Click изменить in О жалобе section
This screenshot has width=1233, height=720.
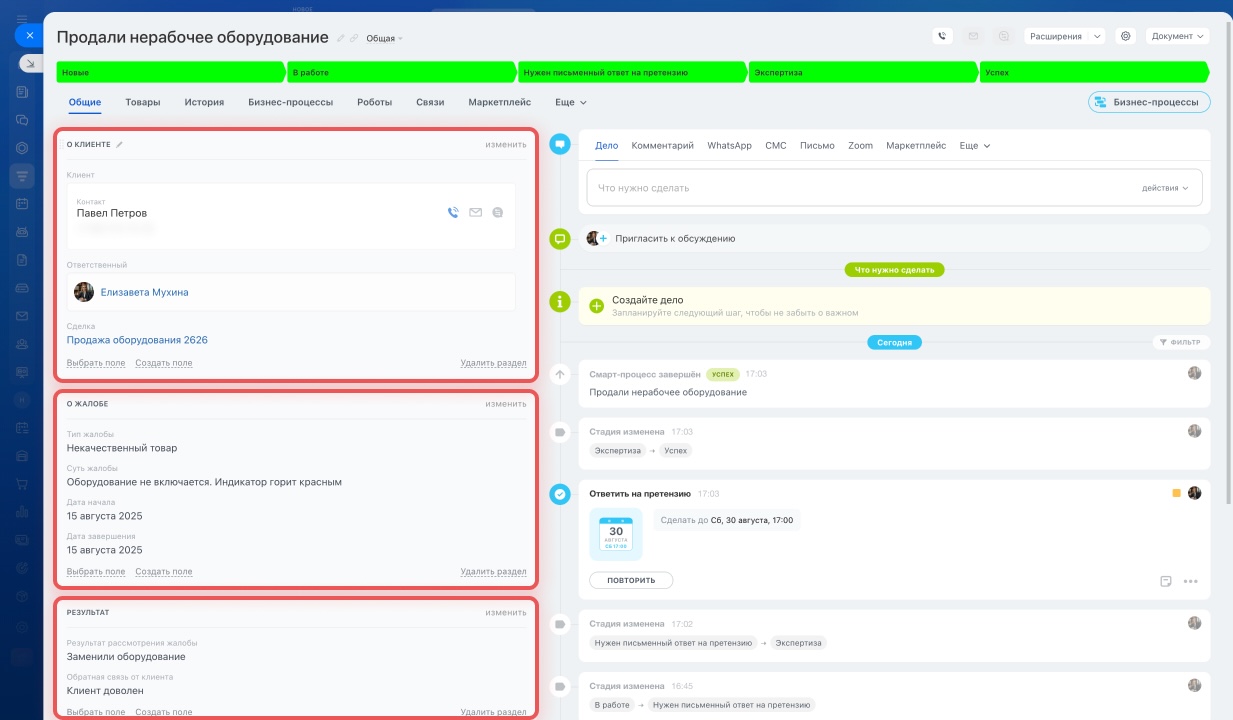(x=506, y=404)
